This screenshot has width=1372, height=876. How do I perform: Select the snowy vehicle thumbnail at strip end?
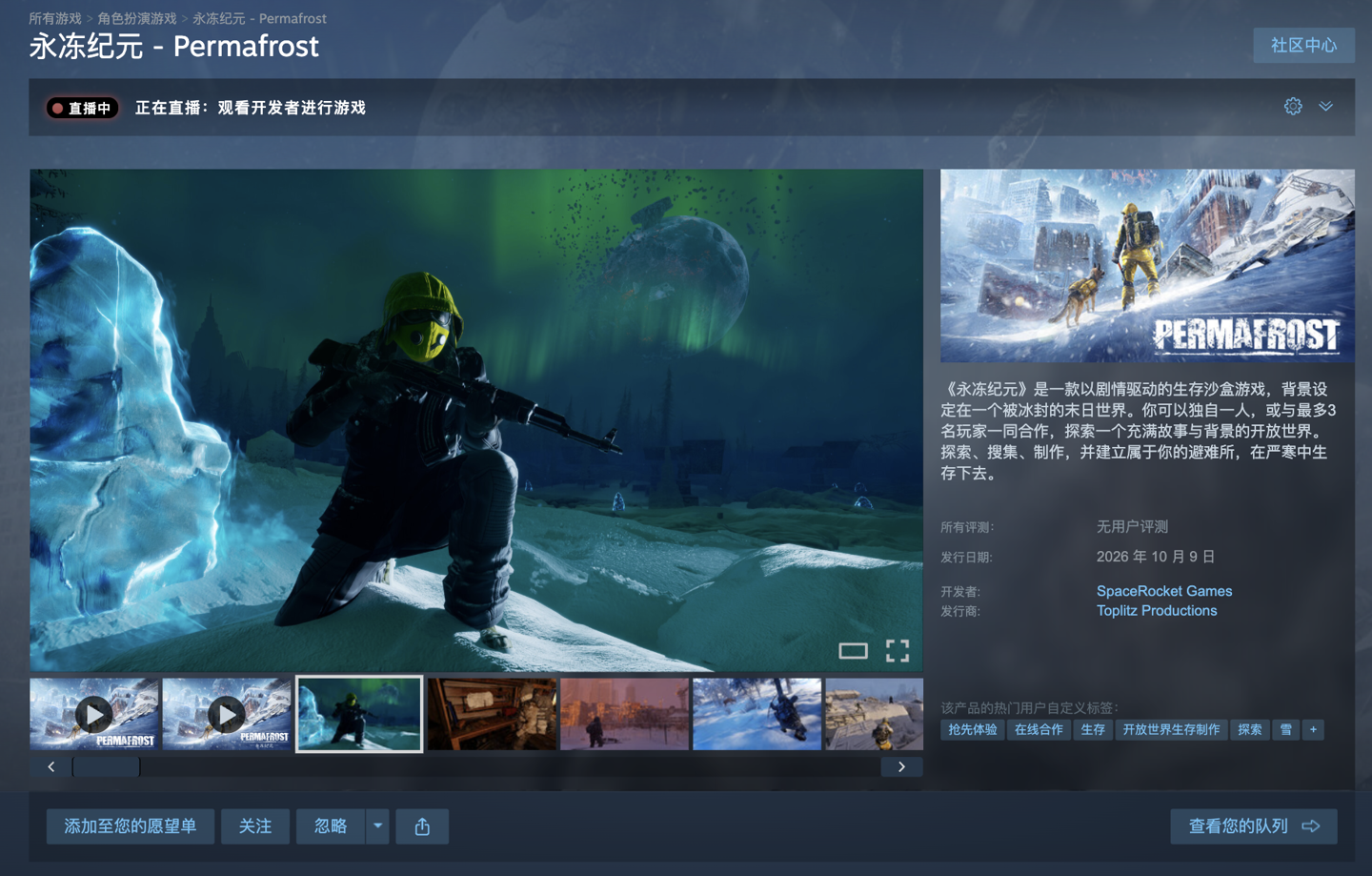click(874, 714)
